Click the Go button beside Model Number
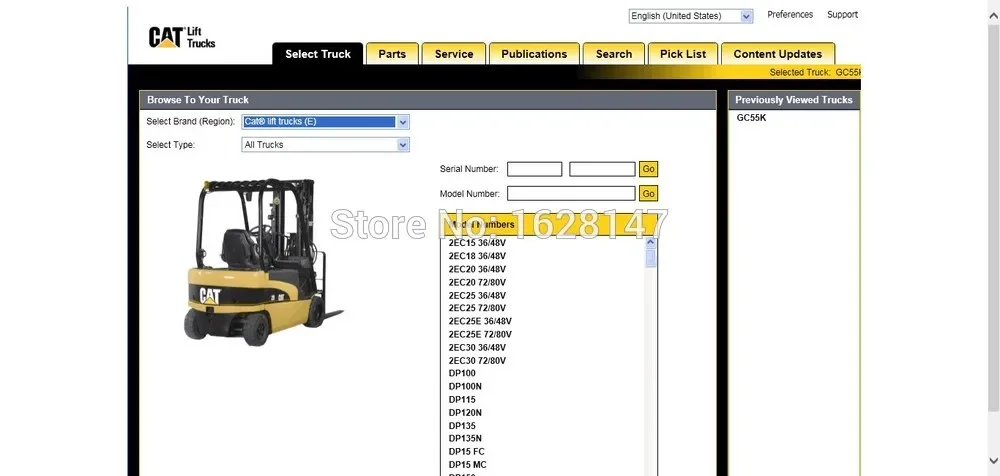Screen dimensions: 1000x476 coord(649,193)
